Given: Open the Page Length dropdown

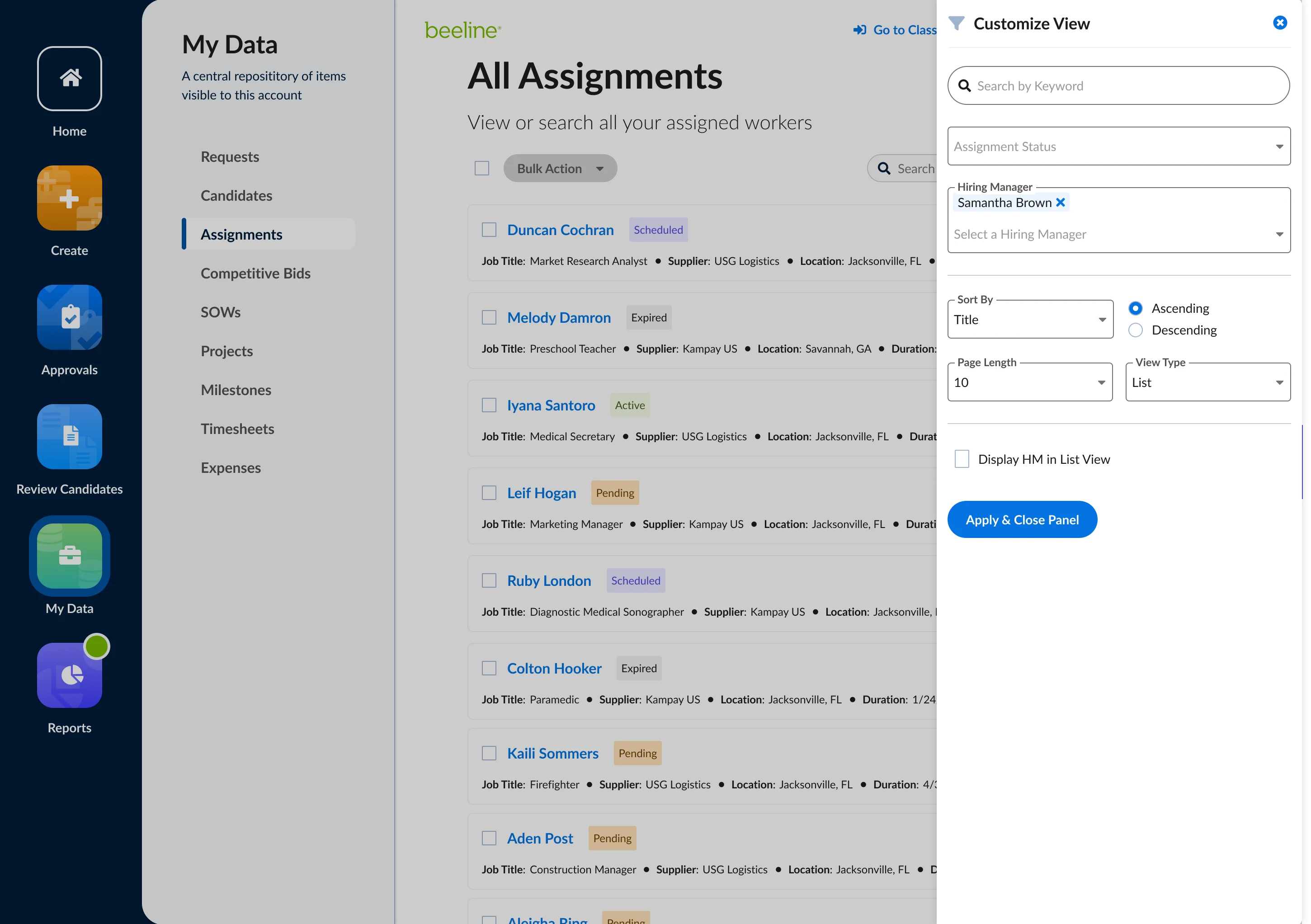Looking at the screenshot, I should [1030, 382].
